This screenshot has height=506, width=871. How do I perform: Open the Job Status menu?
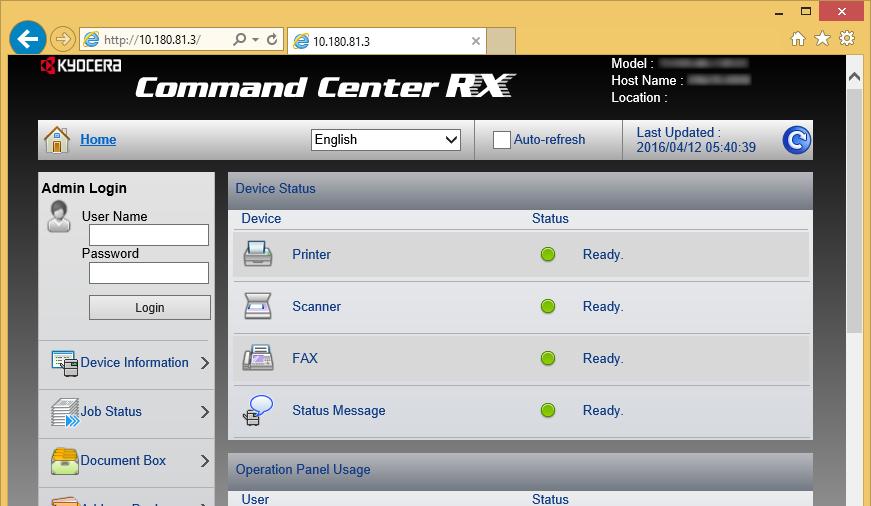coord(111,412)
